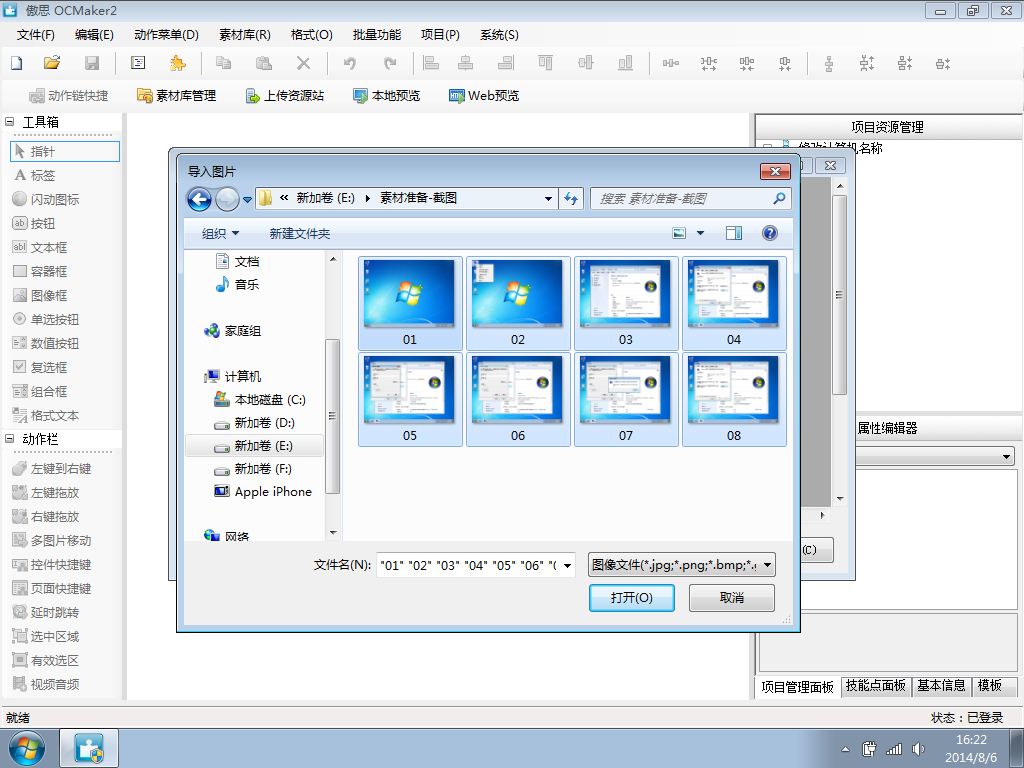Click the Undo arrow toolbar icon
The width and height of the screenshot is (1024, 768).
pyautogui.click(x=350, y=63)
